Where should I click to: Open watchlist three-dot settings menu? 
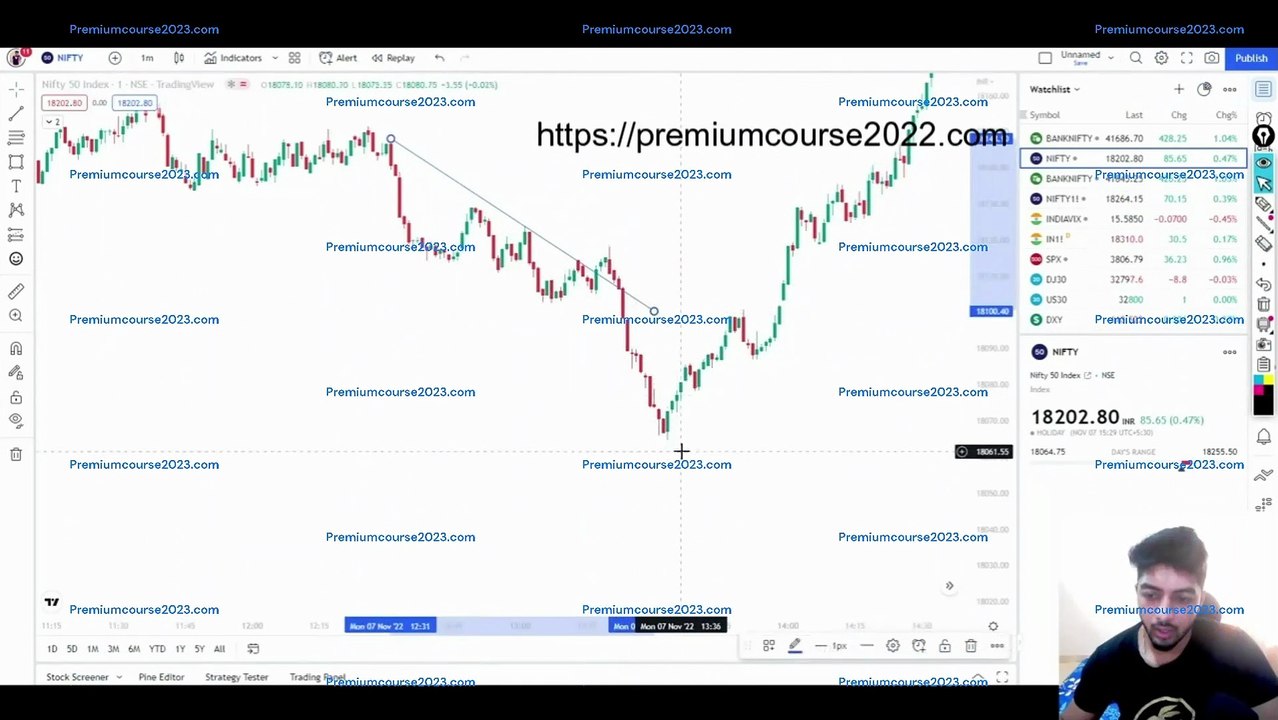pyautogui.click(x=1230, y=89)
